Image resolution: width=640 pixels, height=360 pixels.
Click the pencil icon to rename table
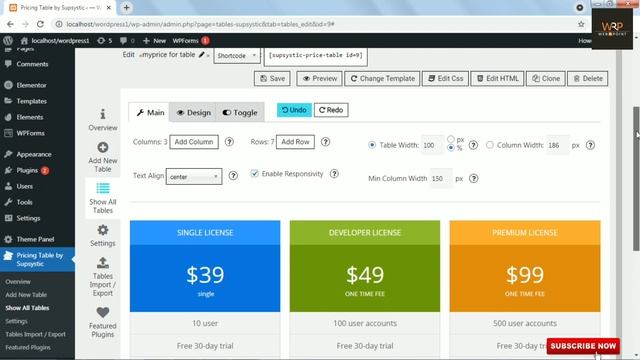201,54
